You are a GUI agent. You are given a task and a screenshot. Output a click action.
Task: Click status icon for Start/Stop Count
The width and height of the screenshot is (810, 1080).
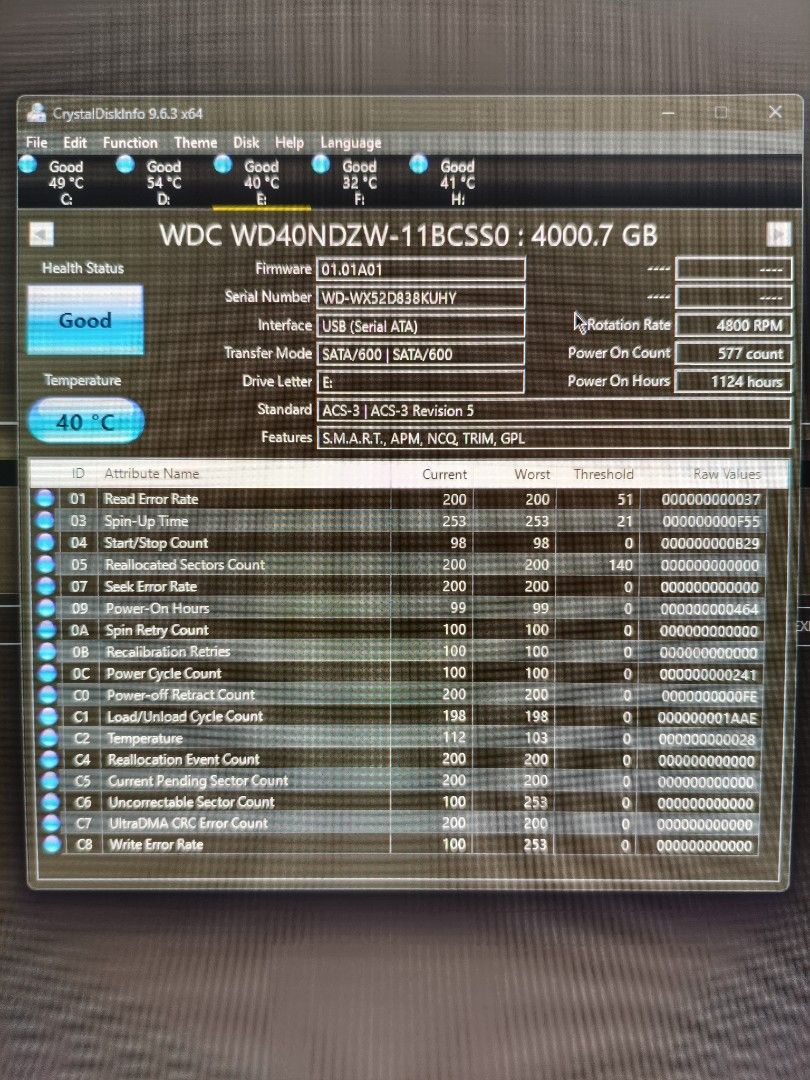click(45, 542)
